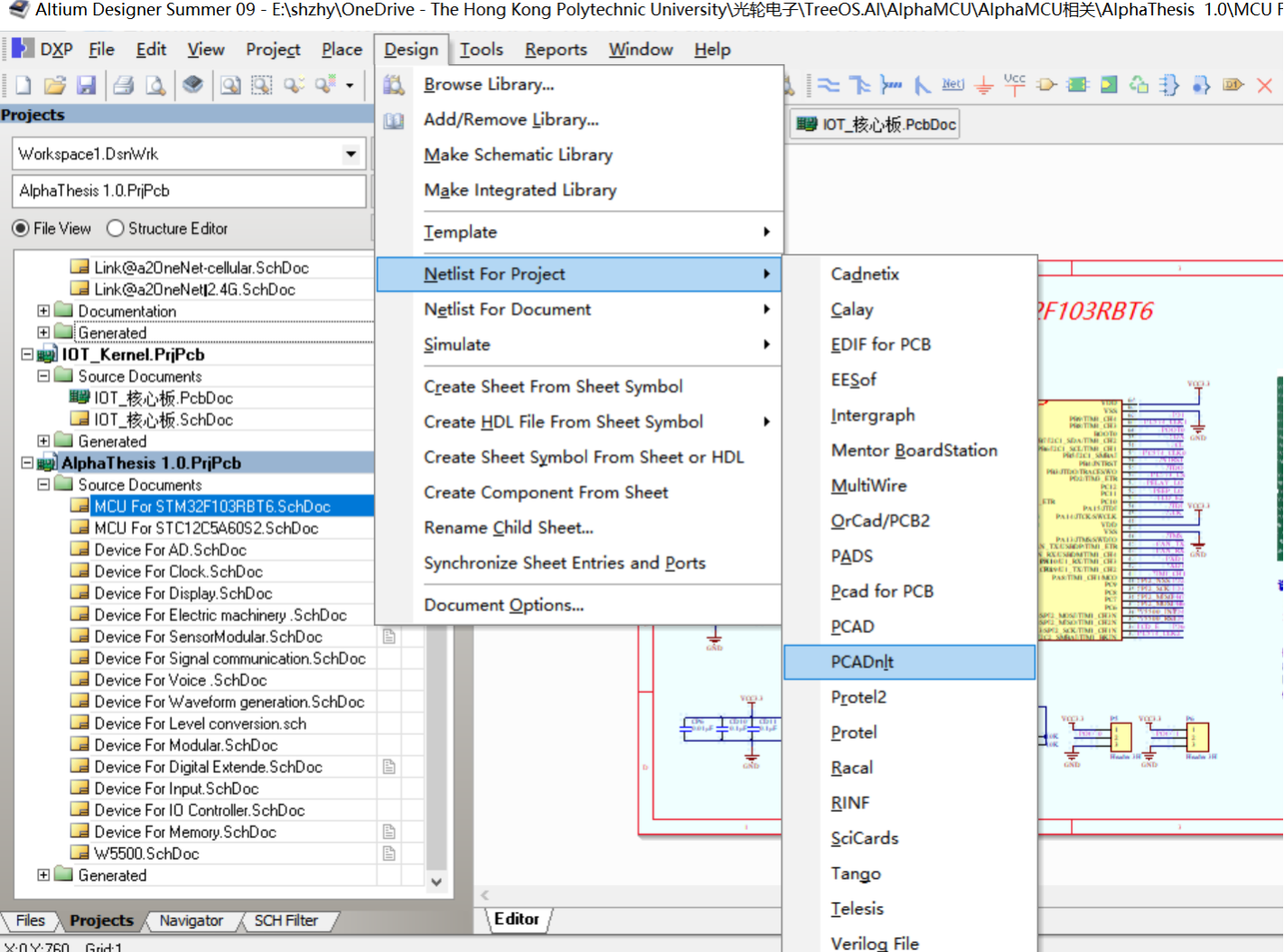Click the Place Harness Connector icon
The height and width of the screenshot is (952, 1284).
coord(1170,85)
